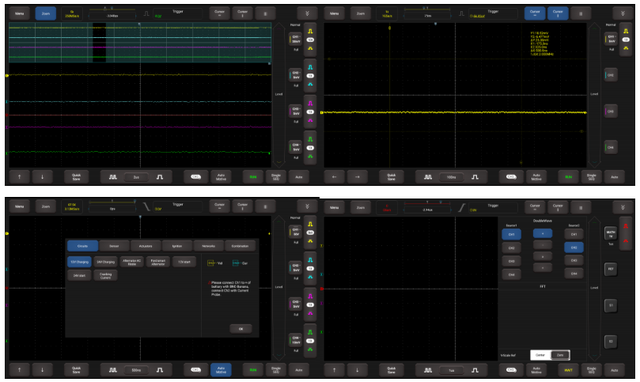This screenshot has height=382, width=640.
Task: Widen timebase with multi-pulse icon, bottom-right scope
Action: (428, 370)
